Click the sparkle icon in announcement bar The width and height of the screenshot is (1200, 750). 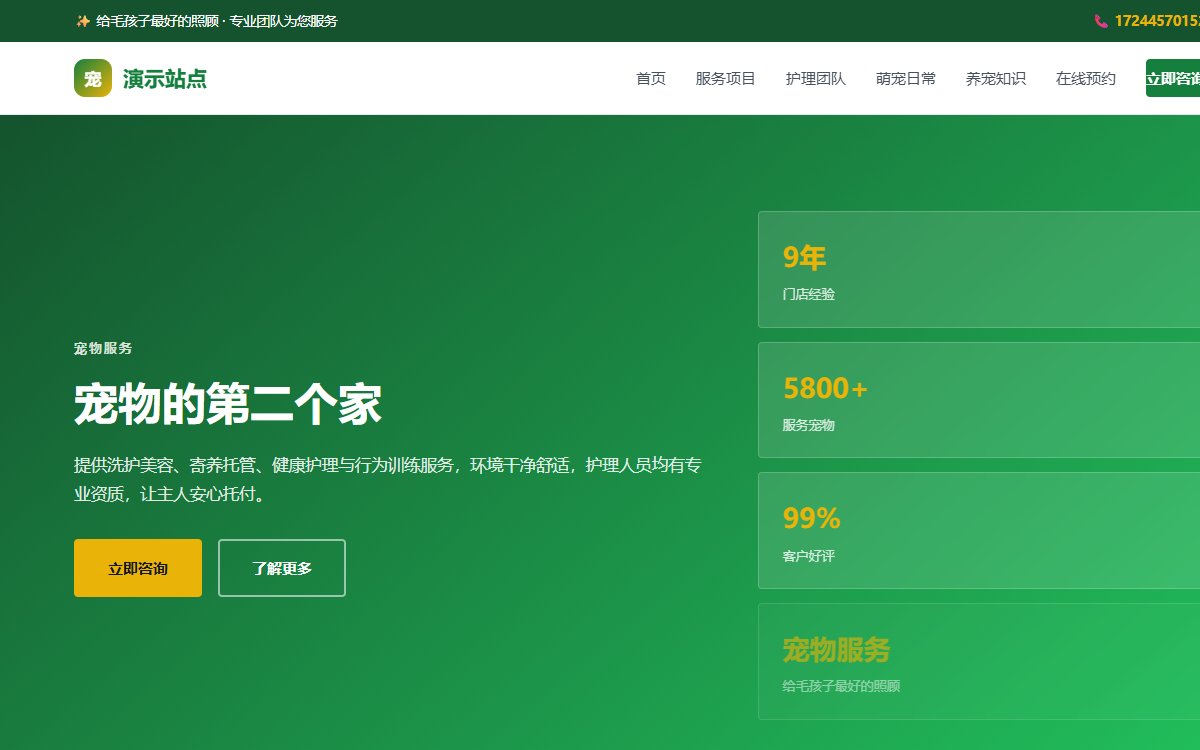(x=83, y=21)
